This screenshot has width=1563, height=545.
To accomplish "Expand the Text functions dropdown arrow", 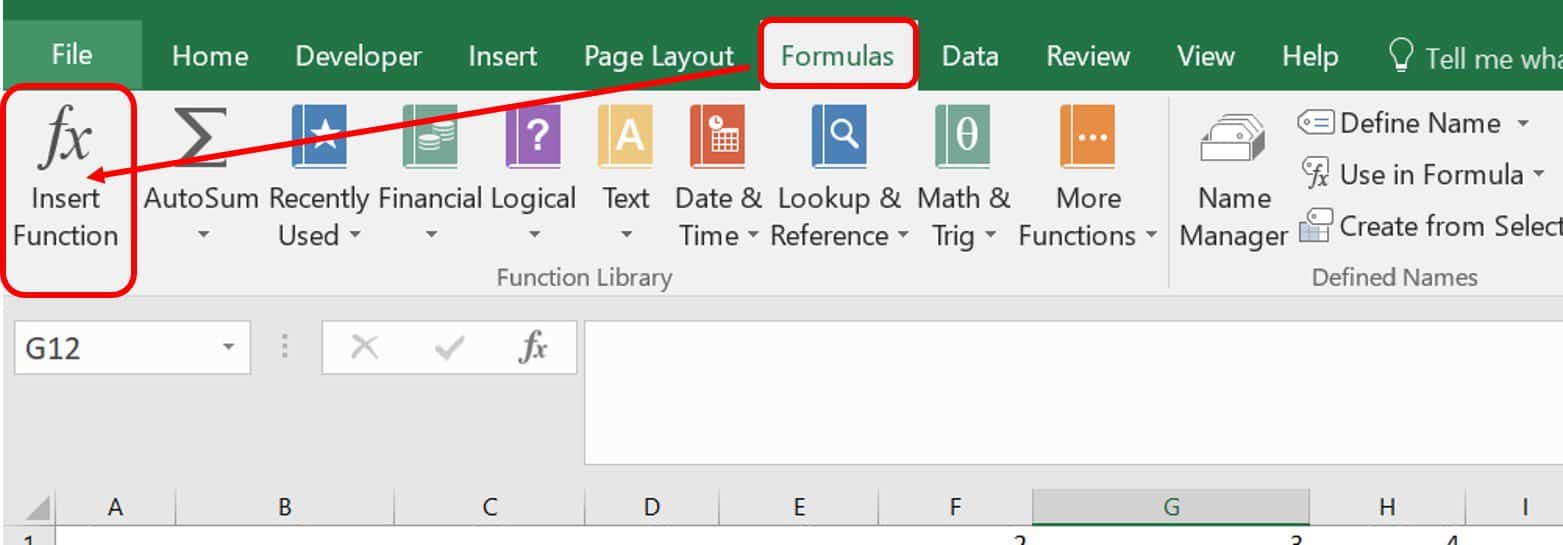I will click(626, 236).
